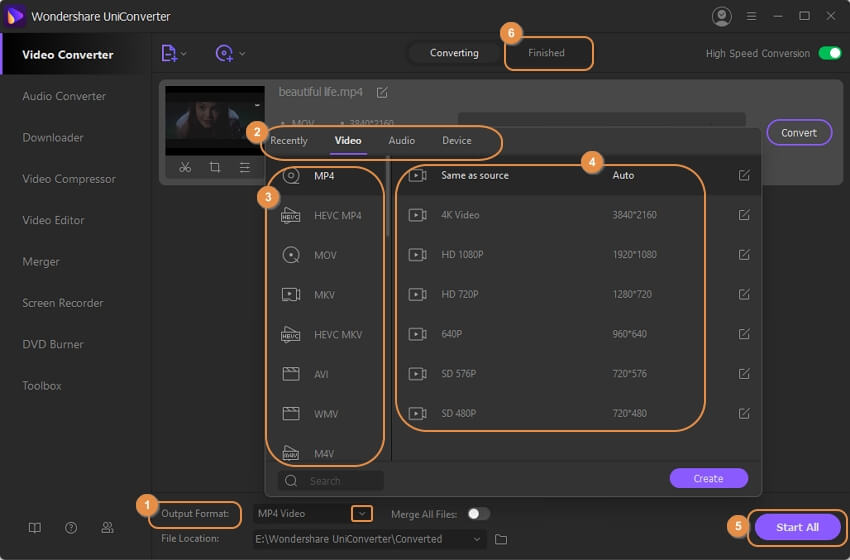The height and width of the screenshot is (560, 850).
Task: Open the effects settings list icon
Action: point(244,167)
